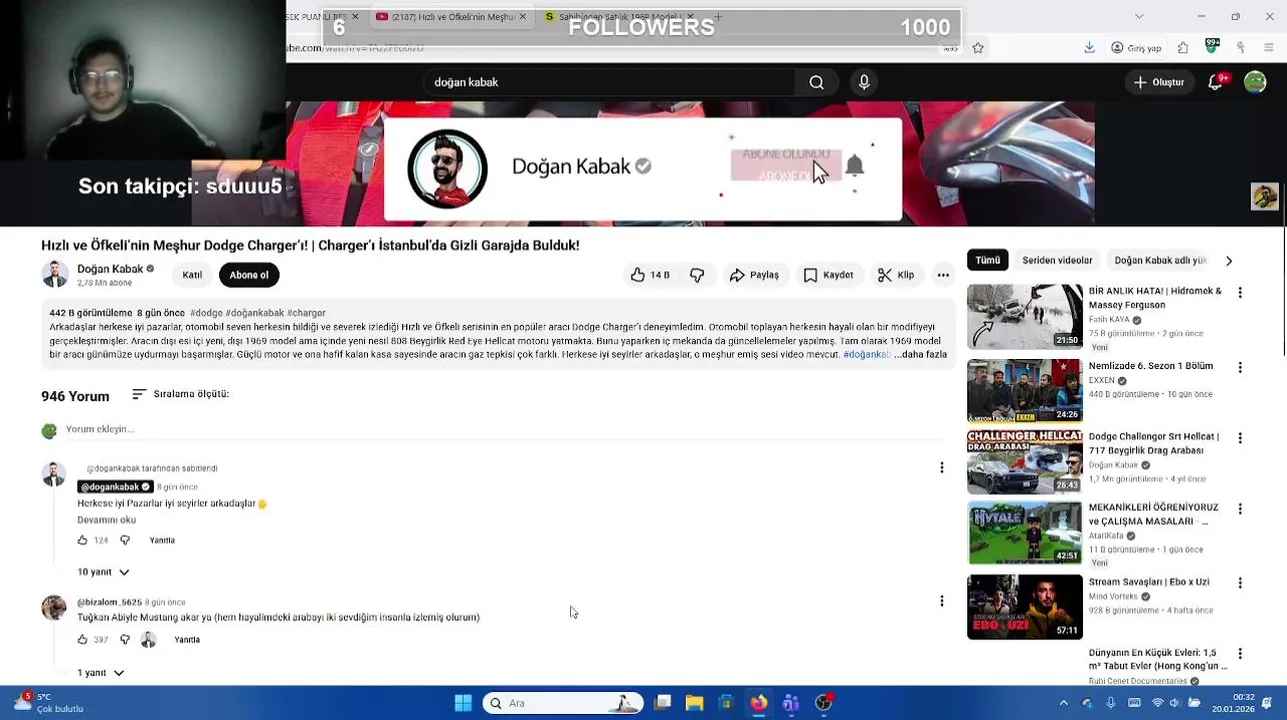Open the Sıralama ölçütü sort dropdown
The width and height of the screenshot is (1287, 720).
tap(180, 394)
